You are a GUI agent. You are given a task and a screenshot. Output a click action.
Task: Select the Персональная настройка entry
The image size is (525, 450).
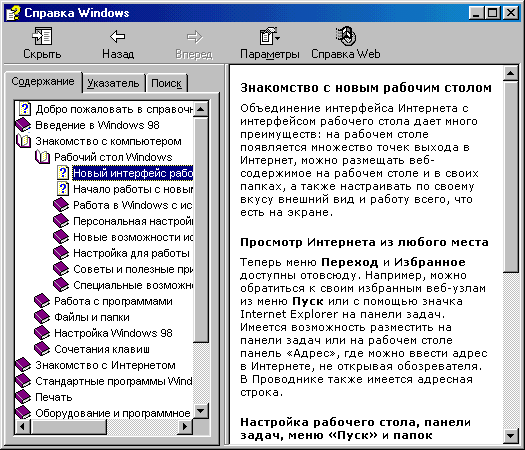tap(133, 221)
